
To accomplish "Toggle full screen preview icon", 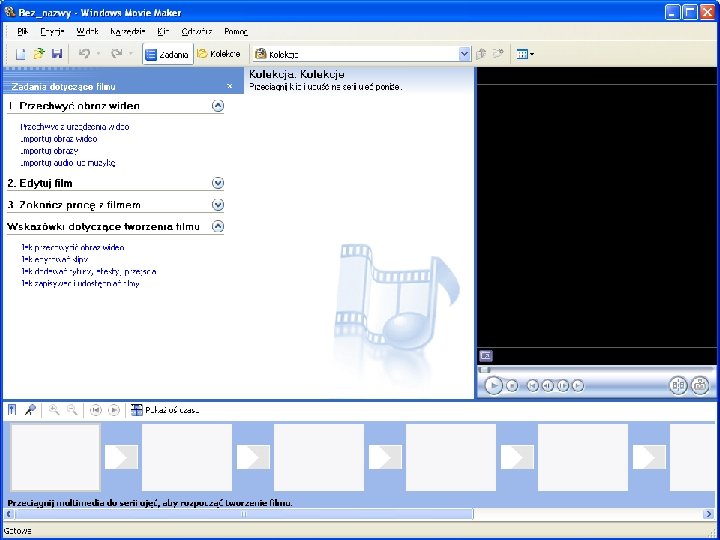I will (486, 355).
